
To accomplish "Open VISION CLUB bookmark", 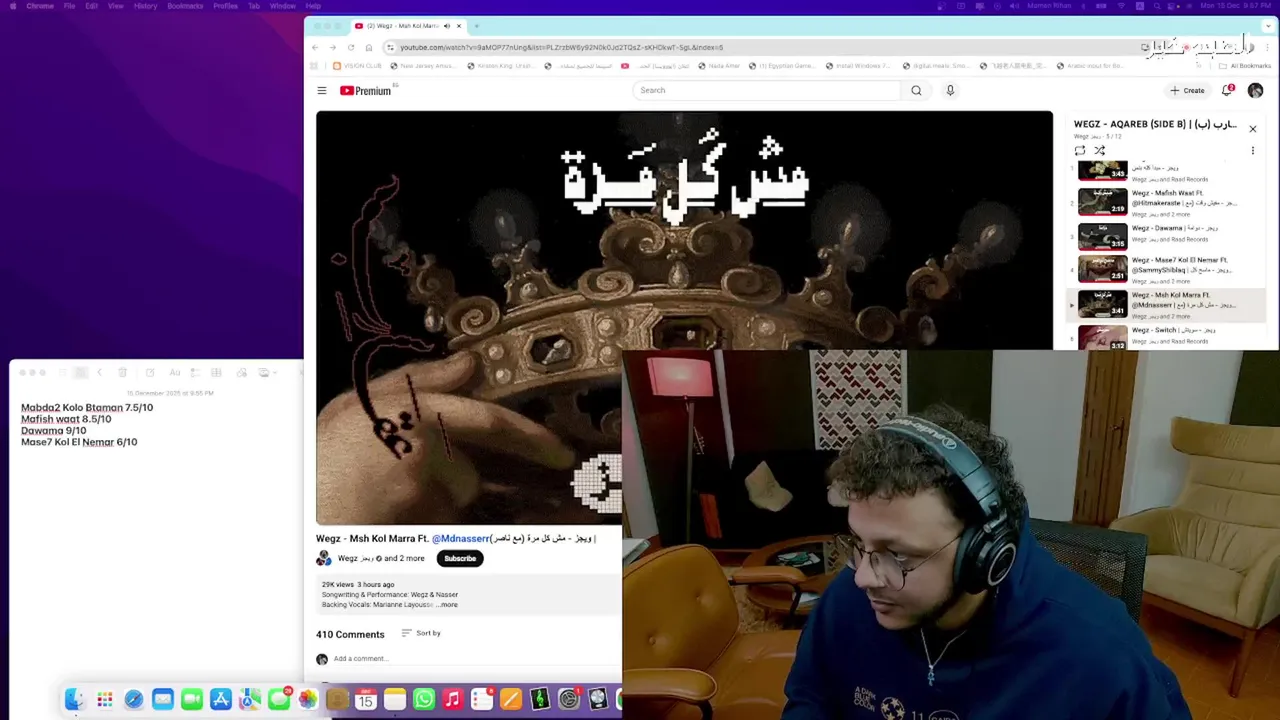I will (x=357, y=66).
